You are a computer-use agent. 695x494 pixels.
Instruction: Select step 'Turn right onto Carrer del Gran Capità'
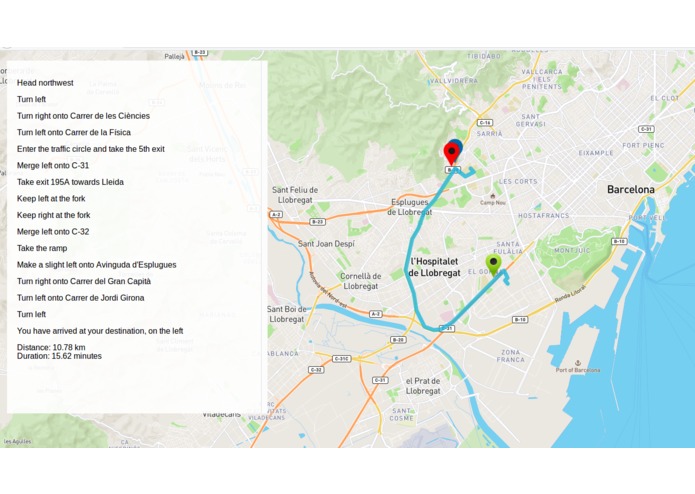point(84,281)
